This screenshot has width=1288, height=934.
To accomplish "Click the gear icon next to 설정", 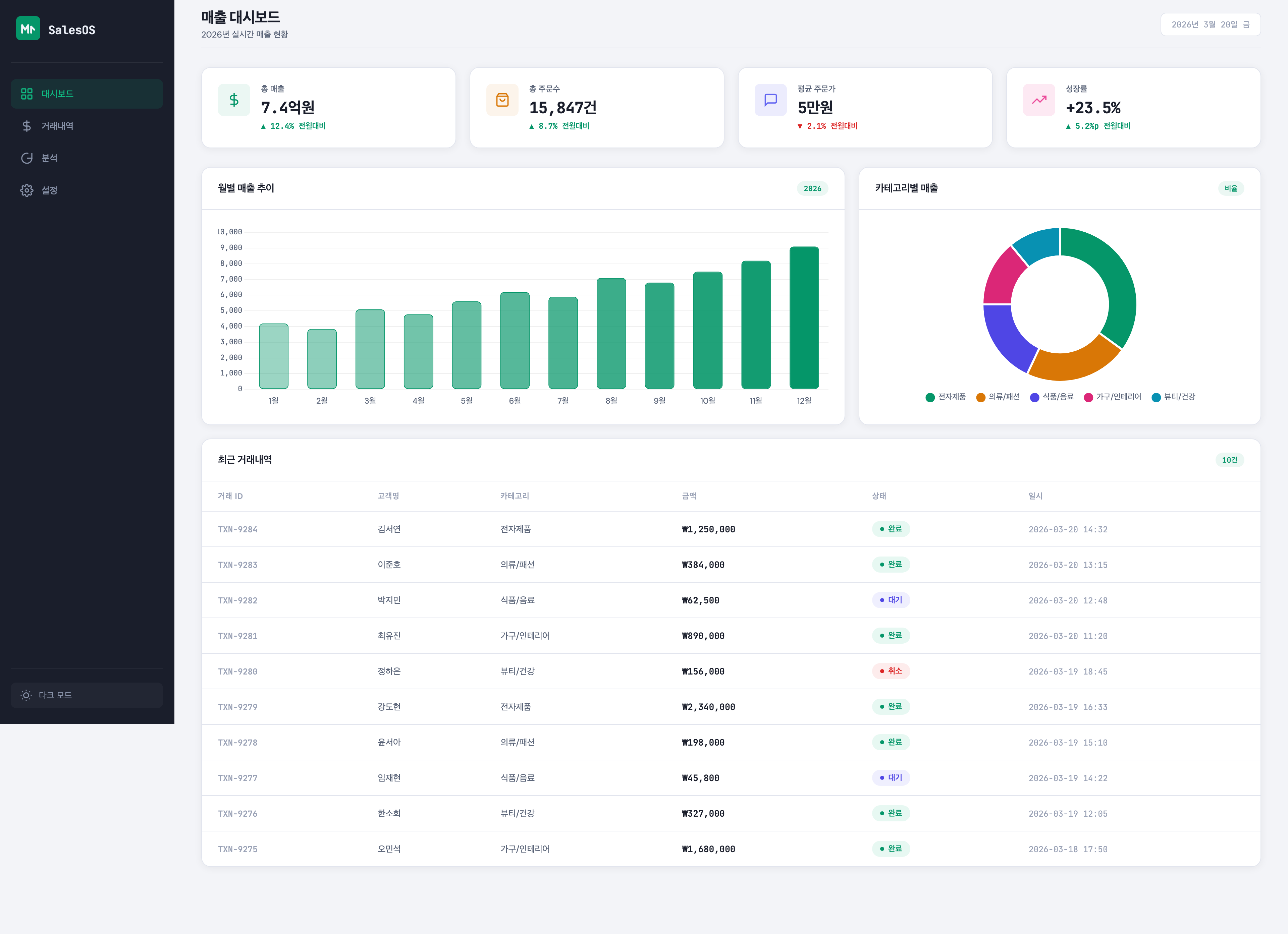I will 27,190.
